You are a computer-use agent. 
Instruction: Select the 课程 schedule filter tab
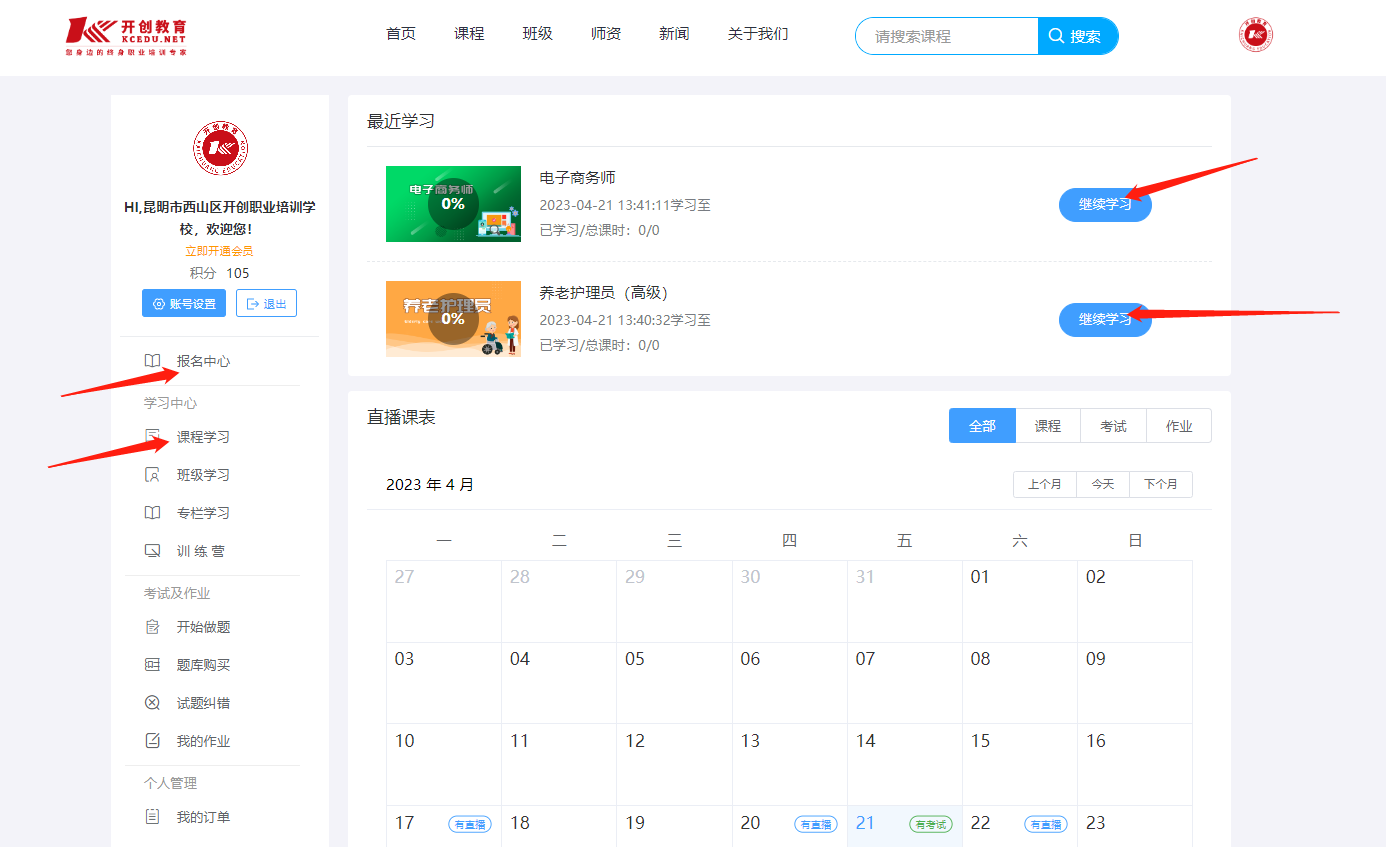[x=1048, y=425]
